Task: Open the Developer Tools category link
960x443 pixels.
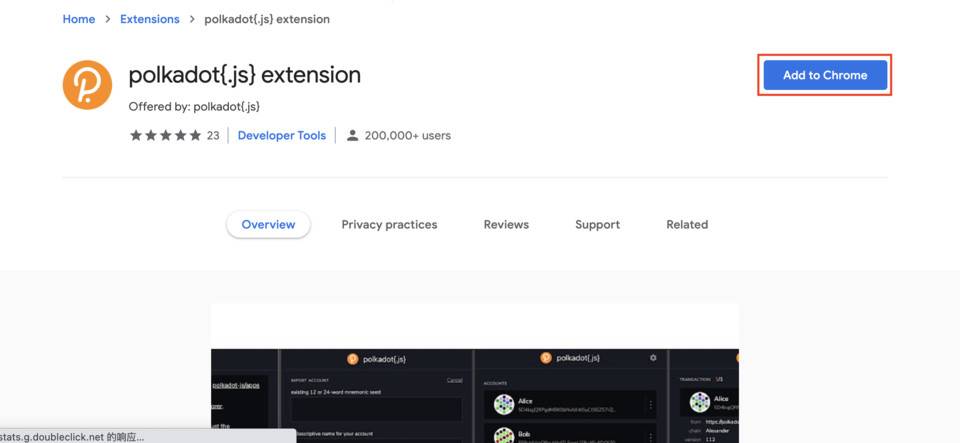Action: [282, 135]
